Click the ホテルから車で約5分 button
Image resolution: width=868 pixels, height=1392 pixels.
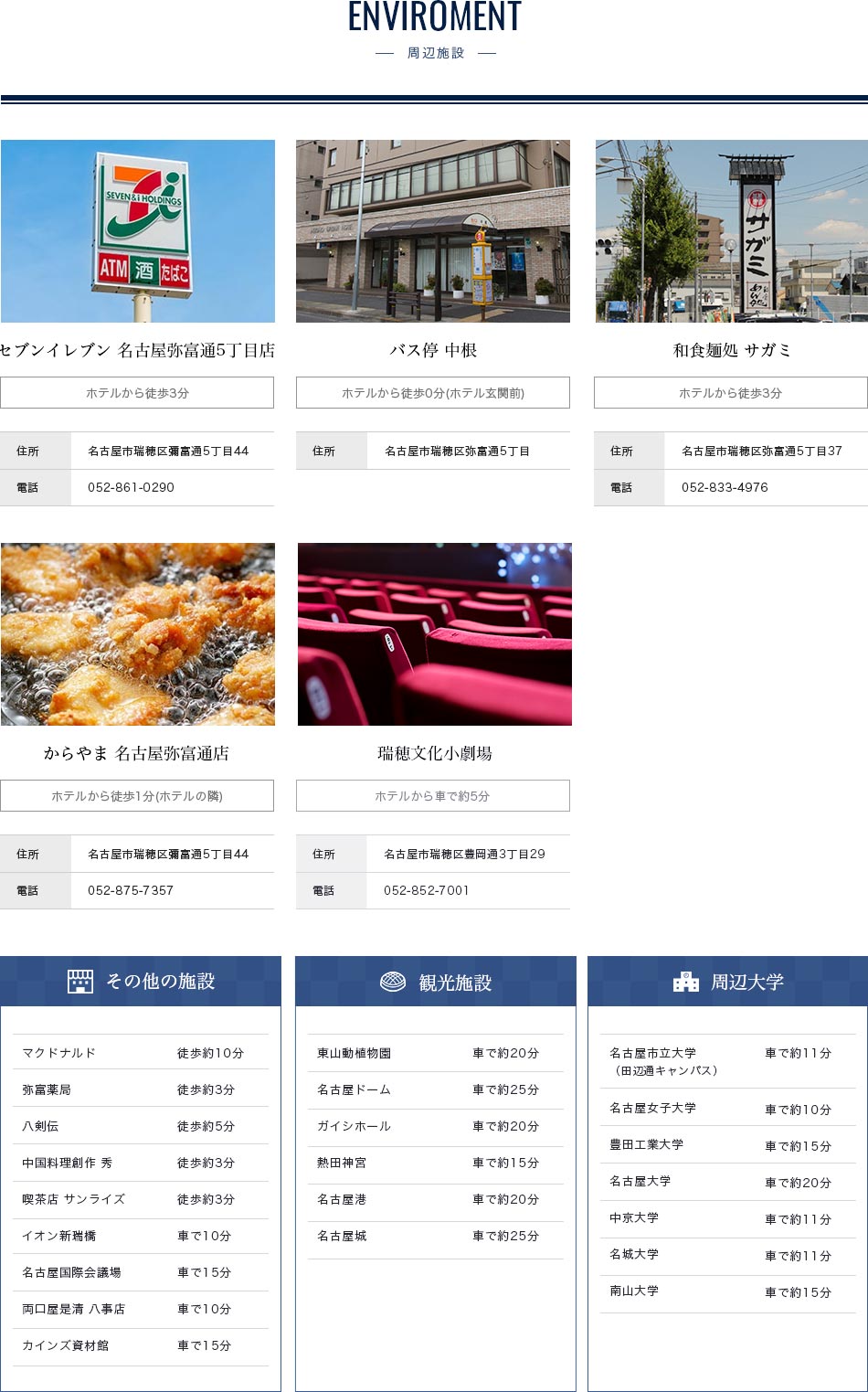[x=433, y=796]
